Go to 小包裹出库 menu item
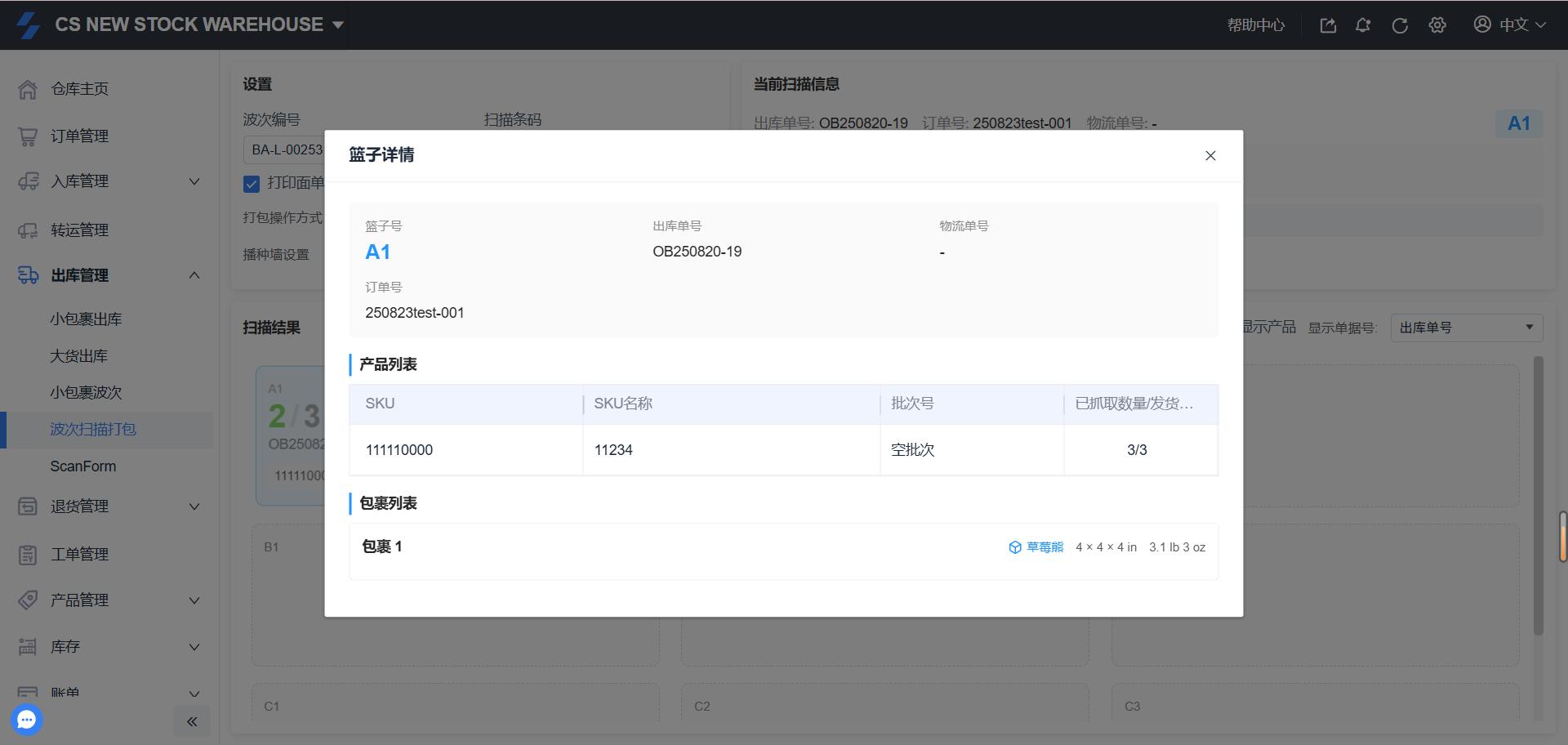 86,319
